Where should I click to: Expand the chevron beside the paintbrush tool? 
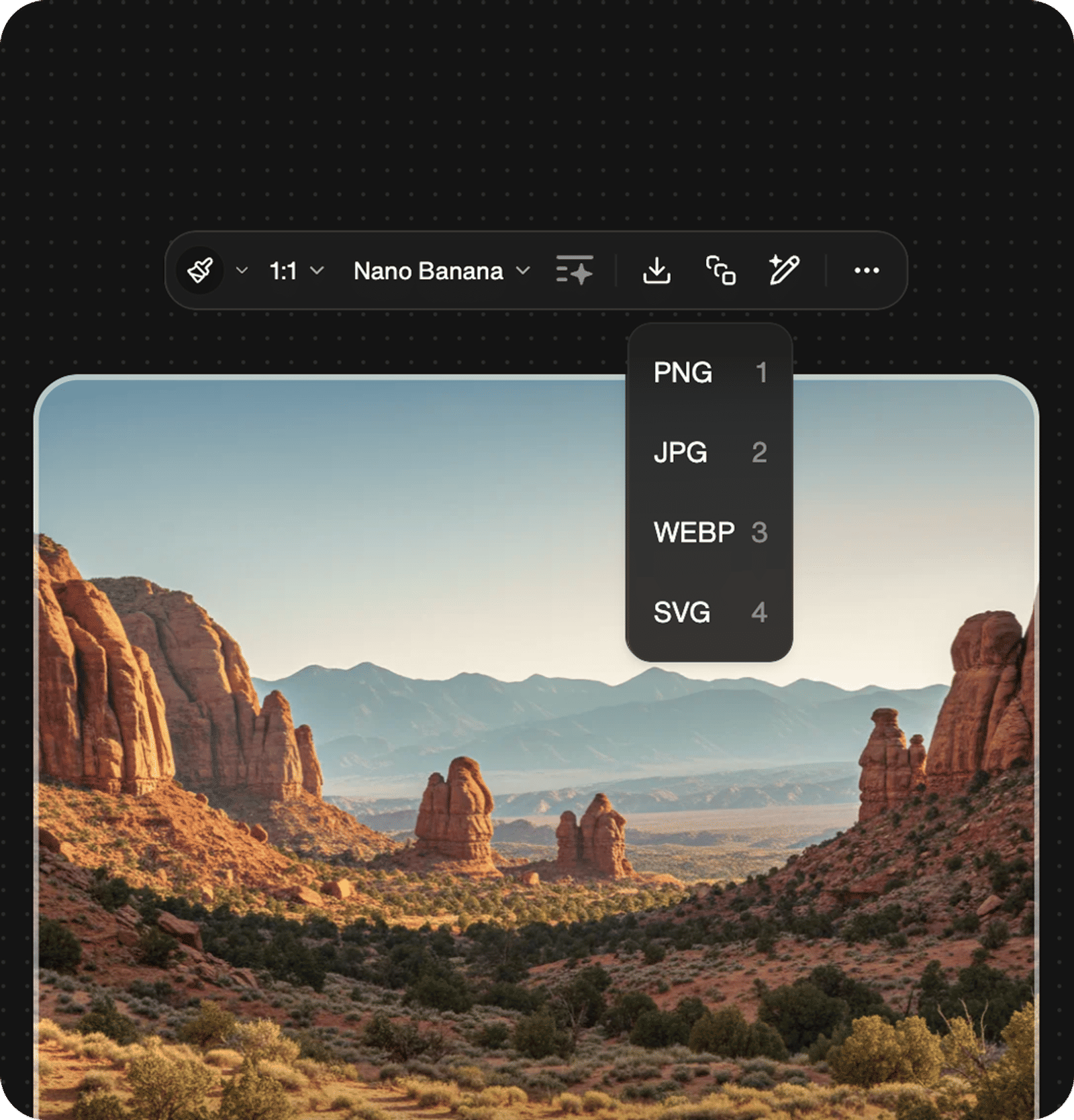(x=242, y=270)
